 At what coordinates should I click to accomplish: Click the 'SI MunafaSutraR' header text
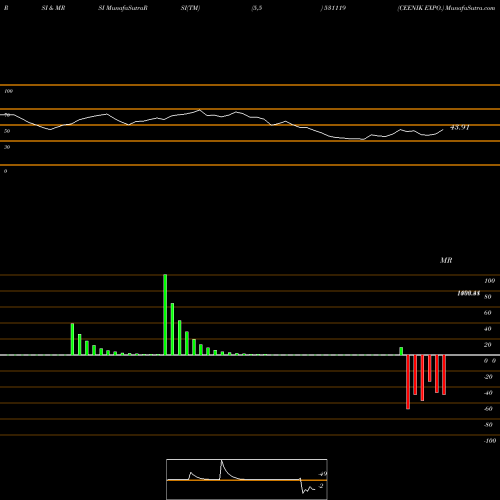pyautogui.click(x=123, y=8)
